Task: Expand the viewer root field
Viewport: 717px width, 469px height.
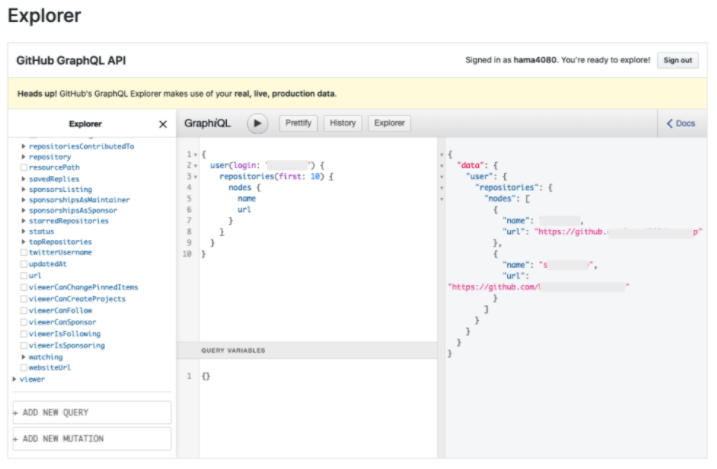Action: point(14,379)
